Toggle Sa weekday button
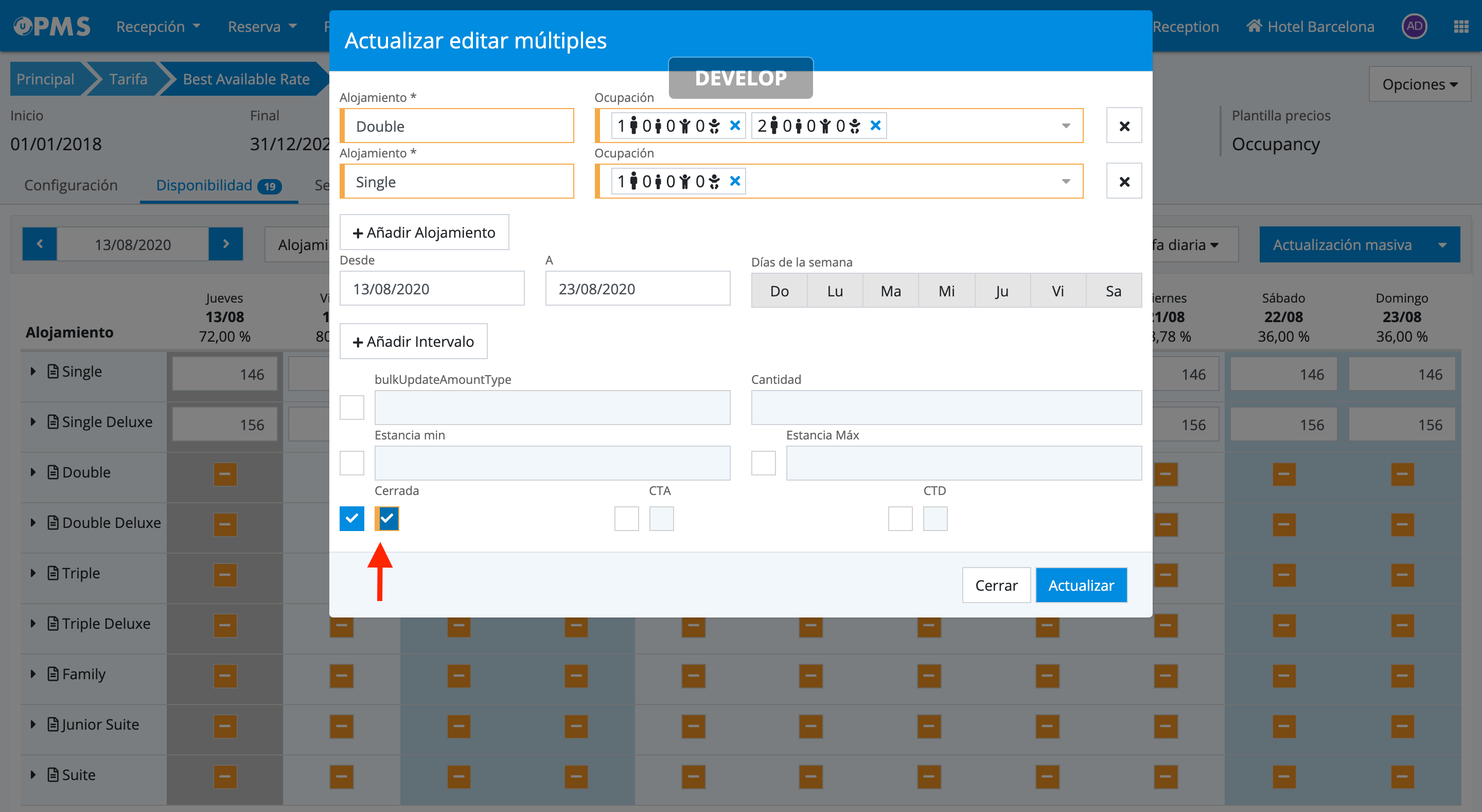 pos(1113,291)
